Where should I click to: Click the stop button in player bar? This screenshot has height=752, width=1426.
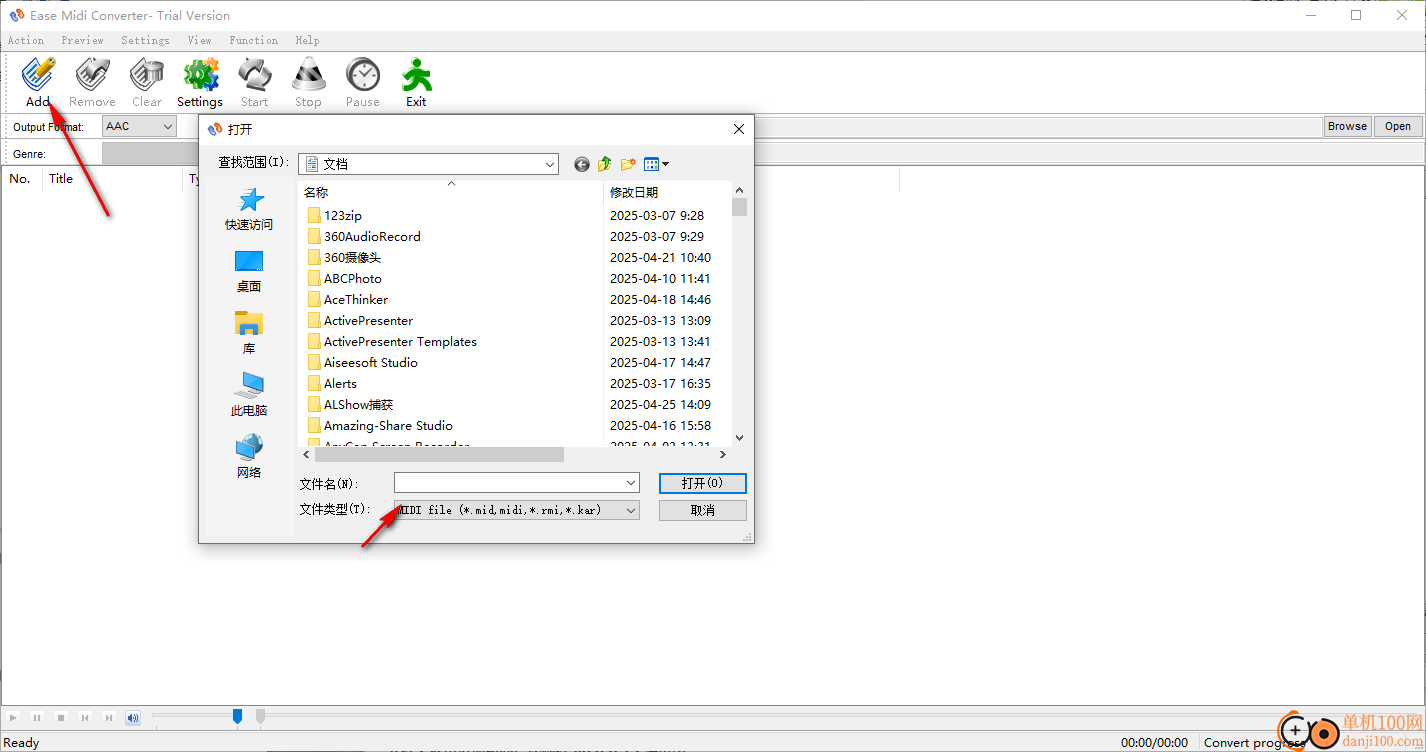coord(61,717)
